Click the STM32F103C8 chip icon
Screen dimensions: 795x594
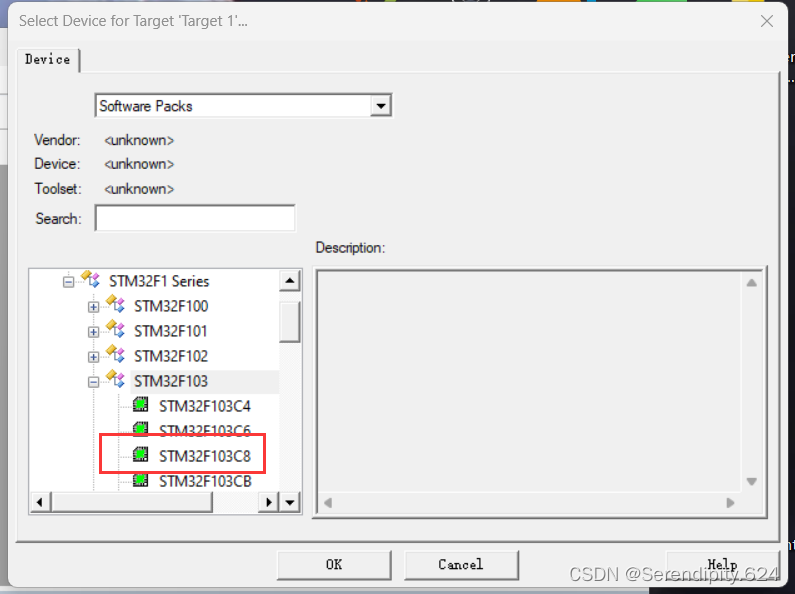pyautogui.click(x=140, y=455)
